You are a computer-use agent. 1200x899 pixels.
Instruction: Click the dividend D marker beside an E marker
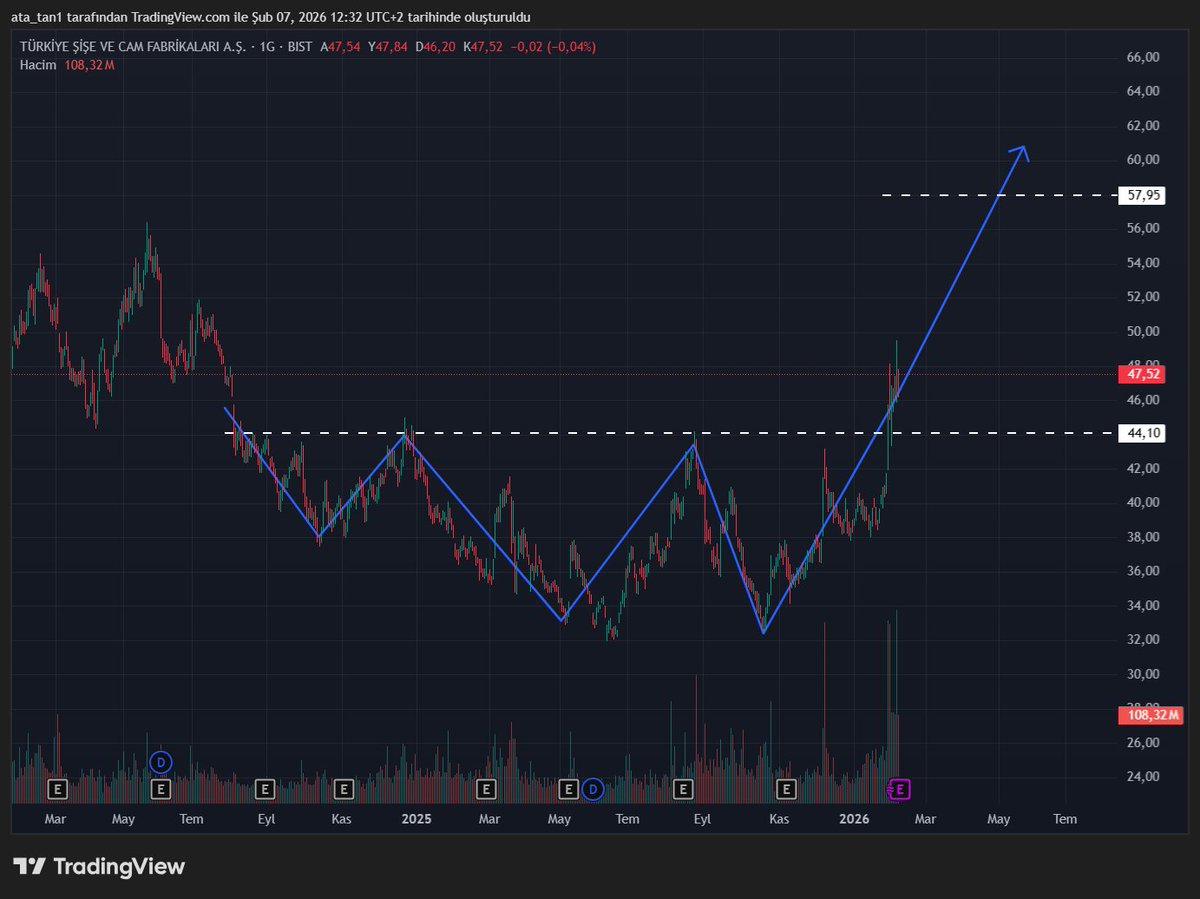click(592, 790)
